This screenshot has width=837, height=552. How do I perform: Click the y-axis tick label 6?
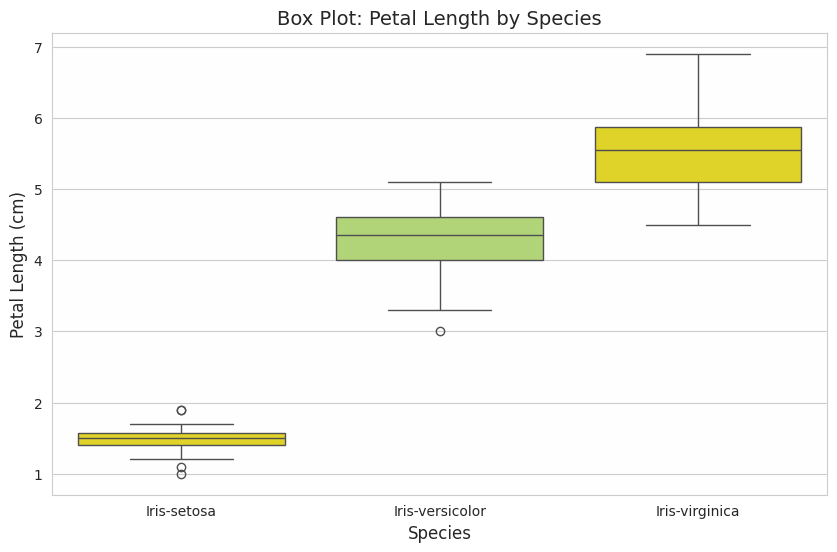(38, 119)
